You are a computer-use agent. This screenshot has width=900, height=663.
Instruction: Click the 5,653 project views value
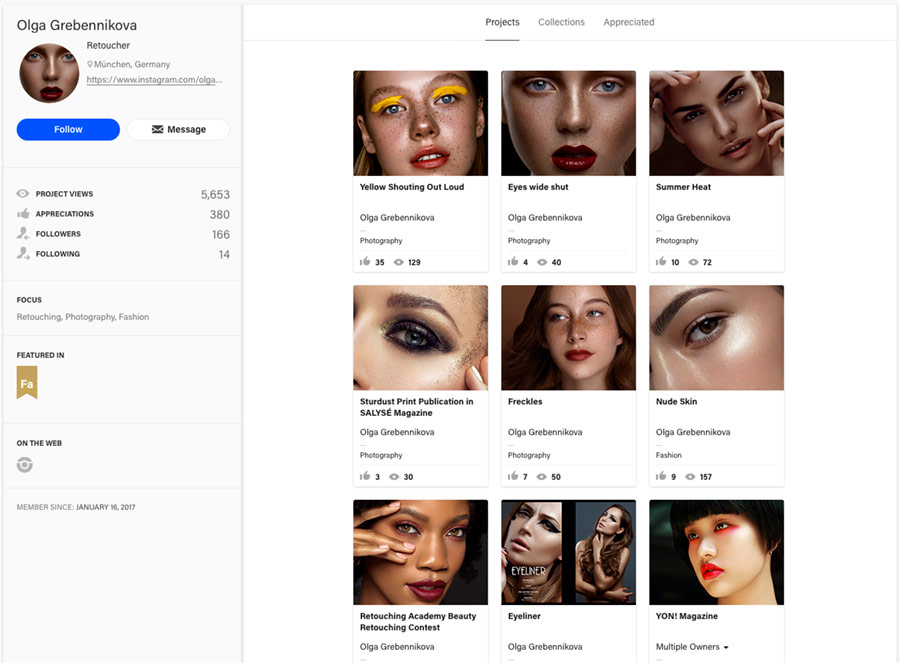(215, 195)
